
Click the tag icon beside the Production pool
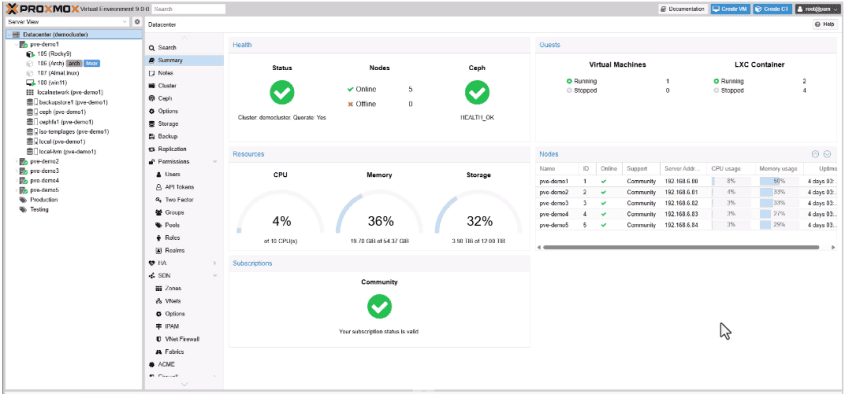pyautogui.click(x=23, y=200)
